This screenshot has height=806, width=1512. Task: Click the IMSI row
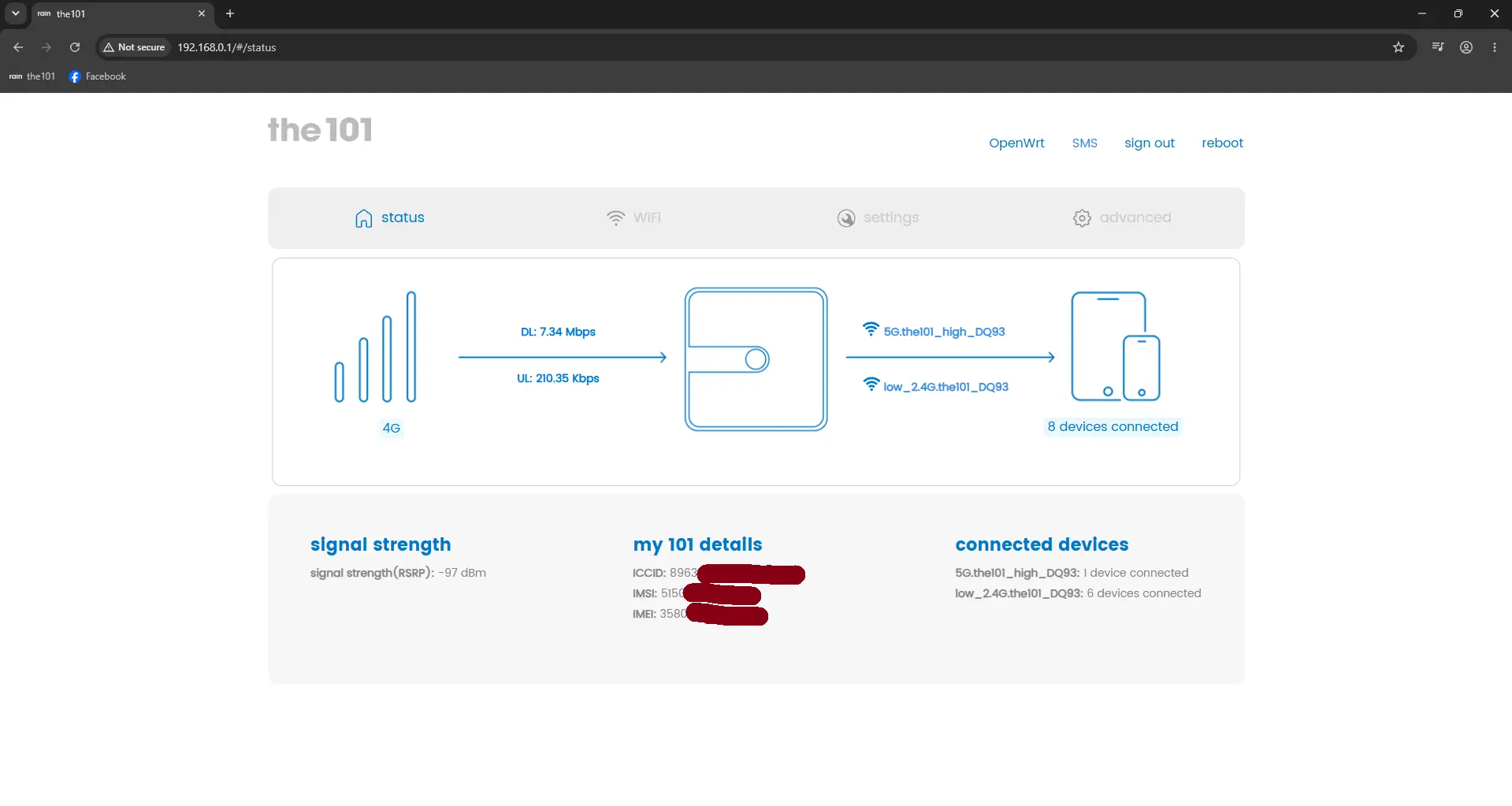coord(697,594)
